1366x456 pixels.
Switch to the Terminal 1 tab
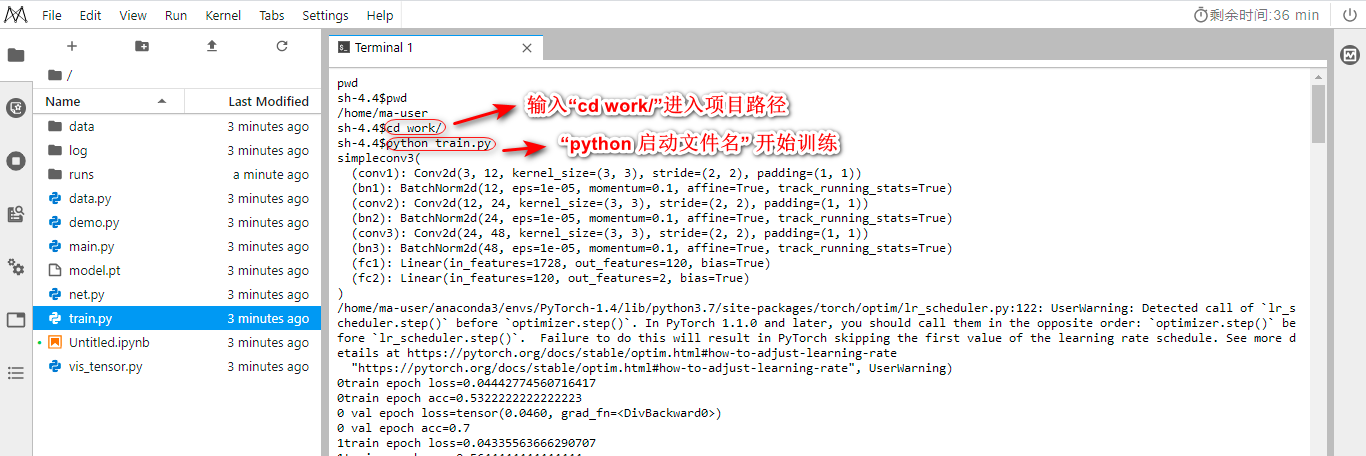tap(435, 47)
